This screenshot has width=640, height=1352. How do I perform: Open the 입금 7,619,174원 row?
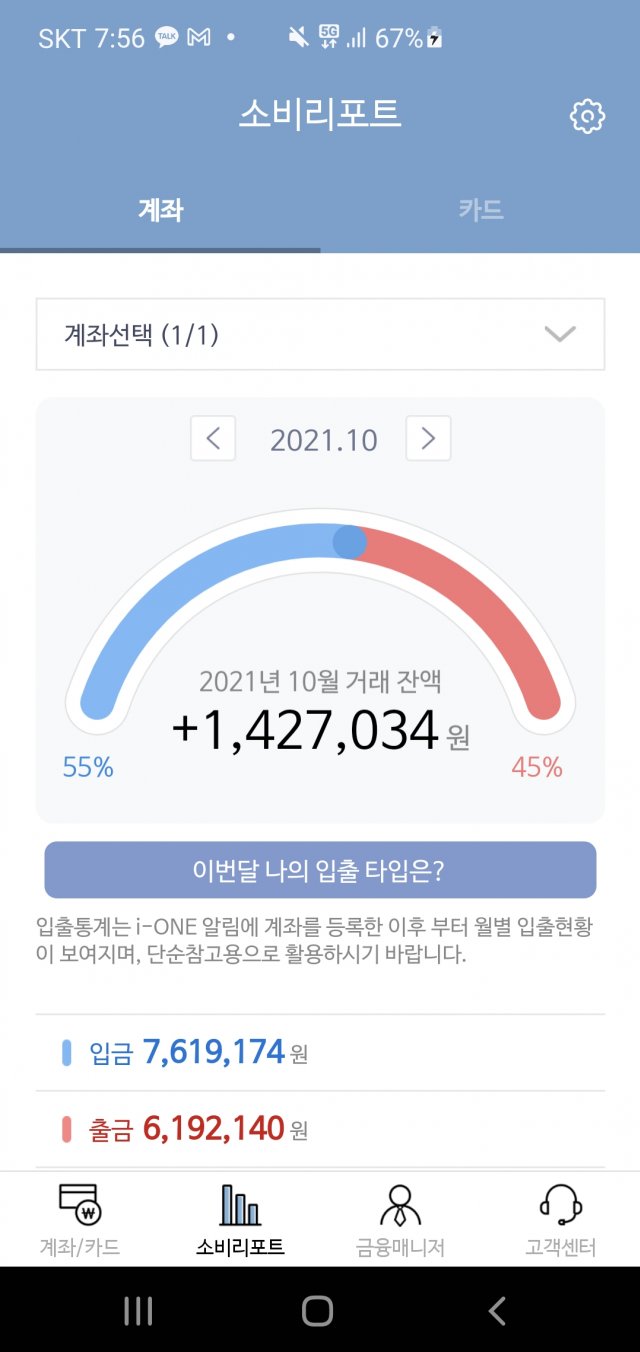point(320,1052)
